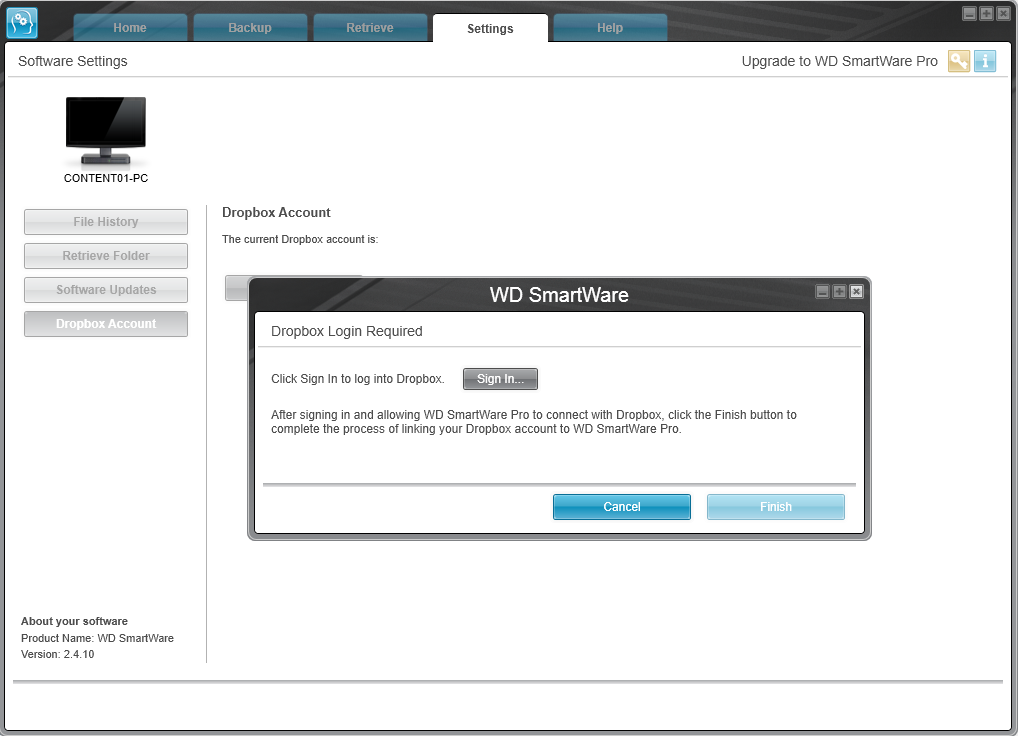Switch to the Home tab

[130, 28]
